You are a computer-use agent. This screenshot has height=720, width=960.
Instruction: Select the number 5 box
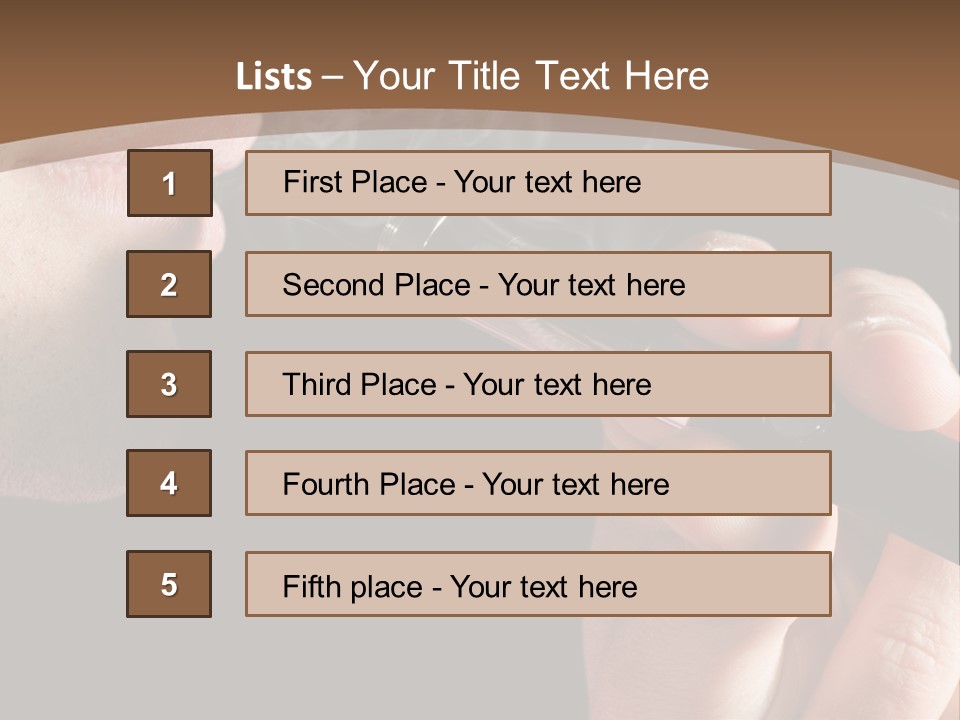pyautogui.click(x=169, y=583)
